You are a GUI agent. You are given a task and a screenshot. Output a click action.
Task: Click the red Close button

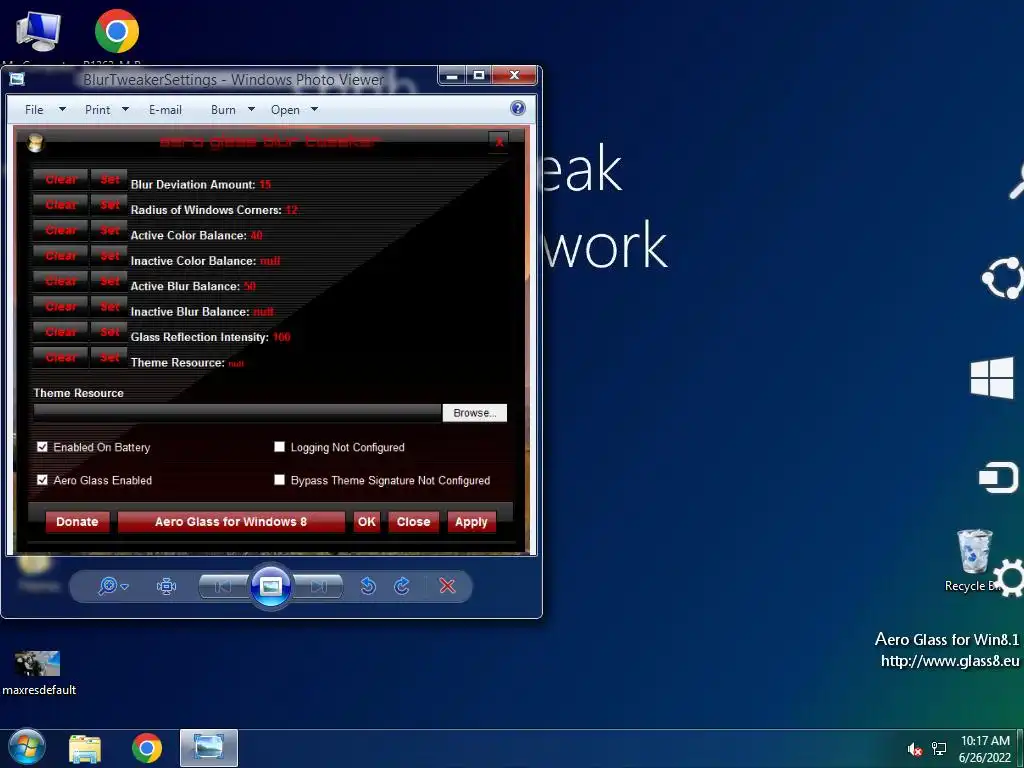click(x=413, y=522)
